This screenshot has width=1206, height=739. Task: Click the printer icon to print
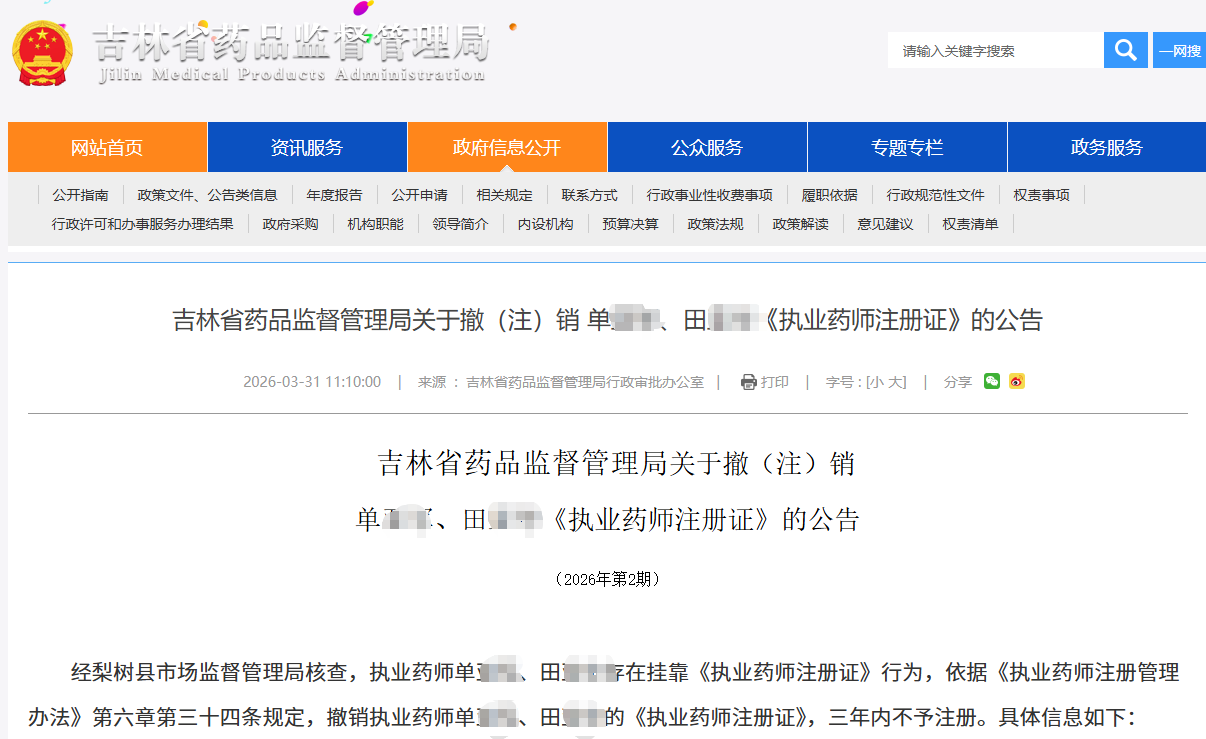pyautogui.click(x=749, y=382)
